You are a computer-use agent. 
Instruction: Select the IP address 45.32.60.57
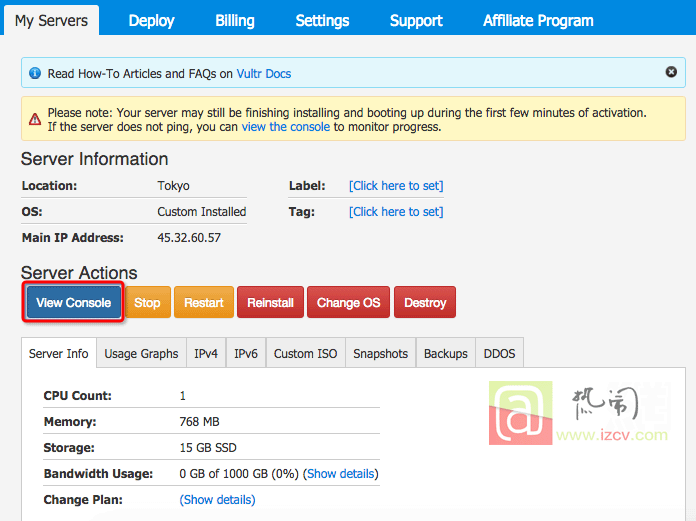click(x=189, y=237)
